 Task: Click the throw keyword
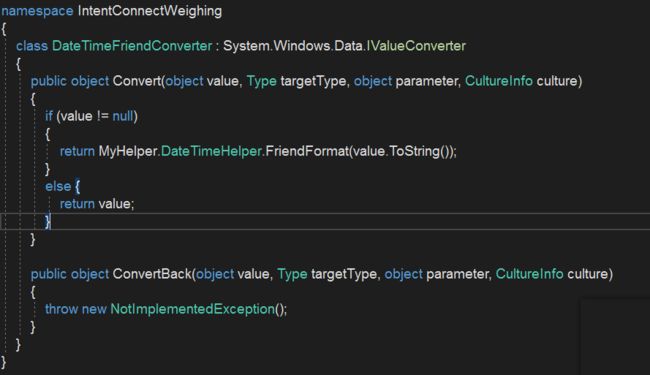tap(61, 309)
